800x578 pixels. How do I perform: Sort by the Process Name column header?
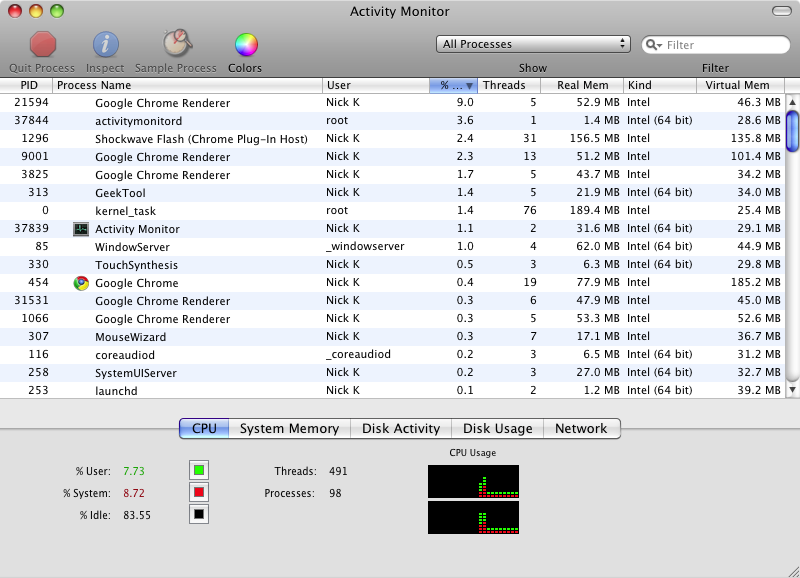[x=188, y=85]
